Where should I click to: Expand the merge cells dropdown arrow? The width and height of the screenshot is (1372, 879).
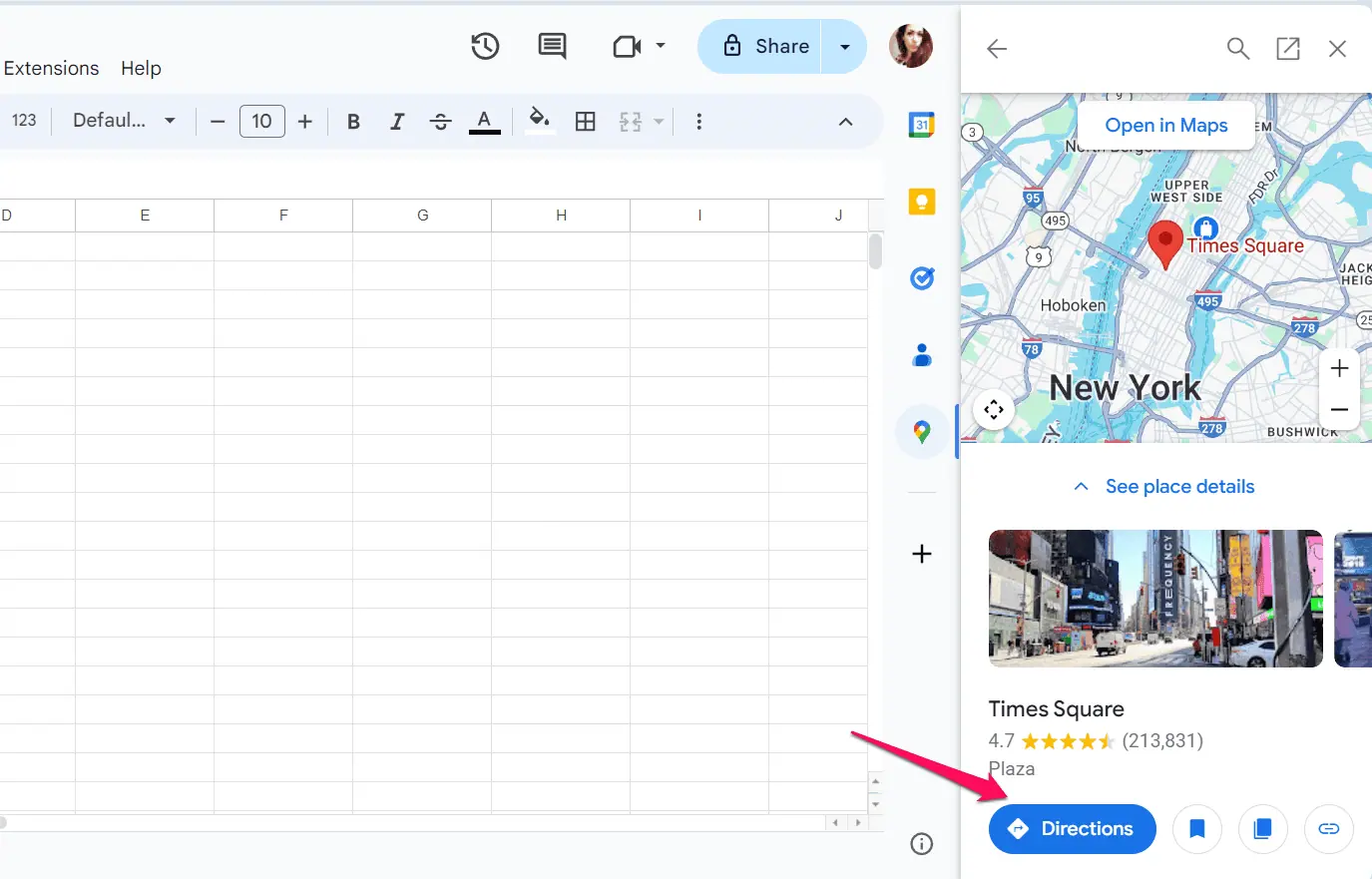point(659,122)
